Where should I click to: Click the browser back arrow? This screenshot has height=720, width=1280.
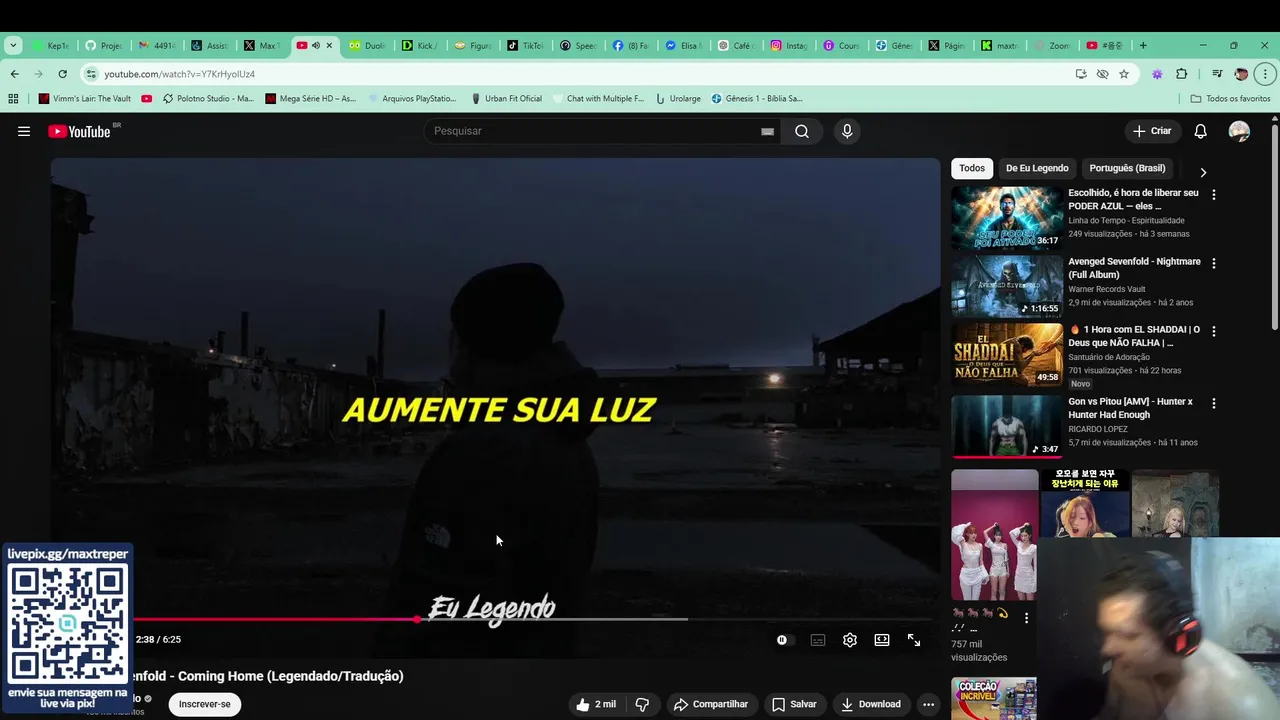(x=14, y=74)
